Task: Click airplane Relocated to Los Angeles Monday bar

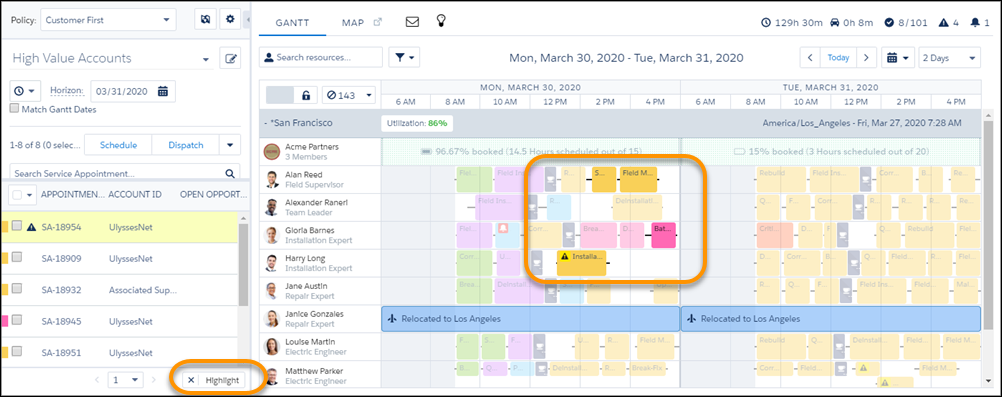Action: coord(530,318)
